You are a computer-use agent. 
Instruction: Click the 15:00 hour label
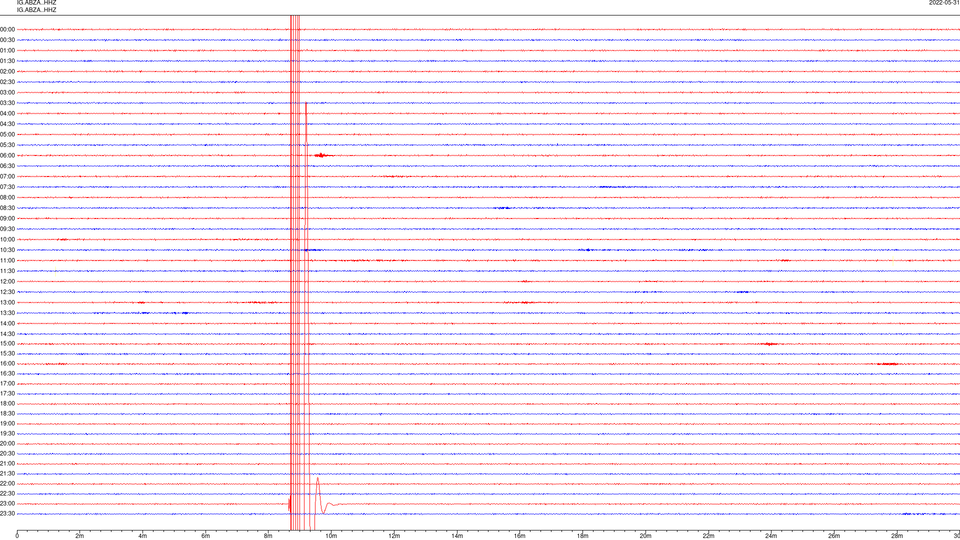pos(7,343)
